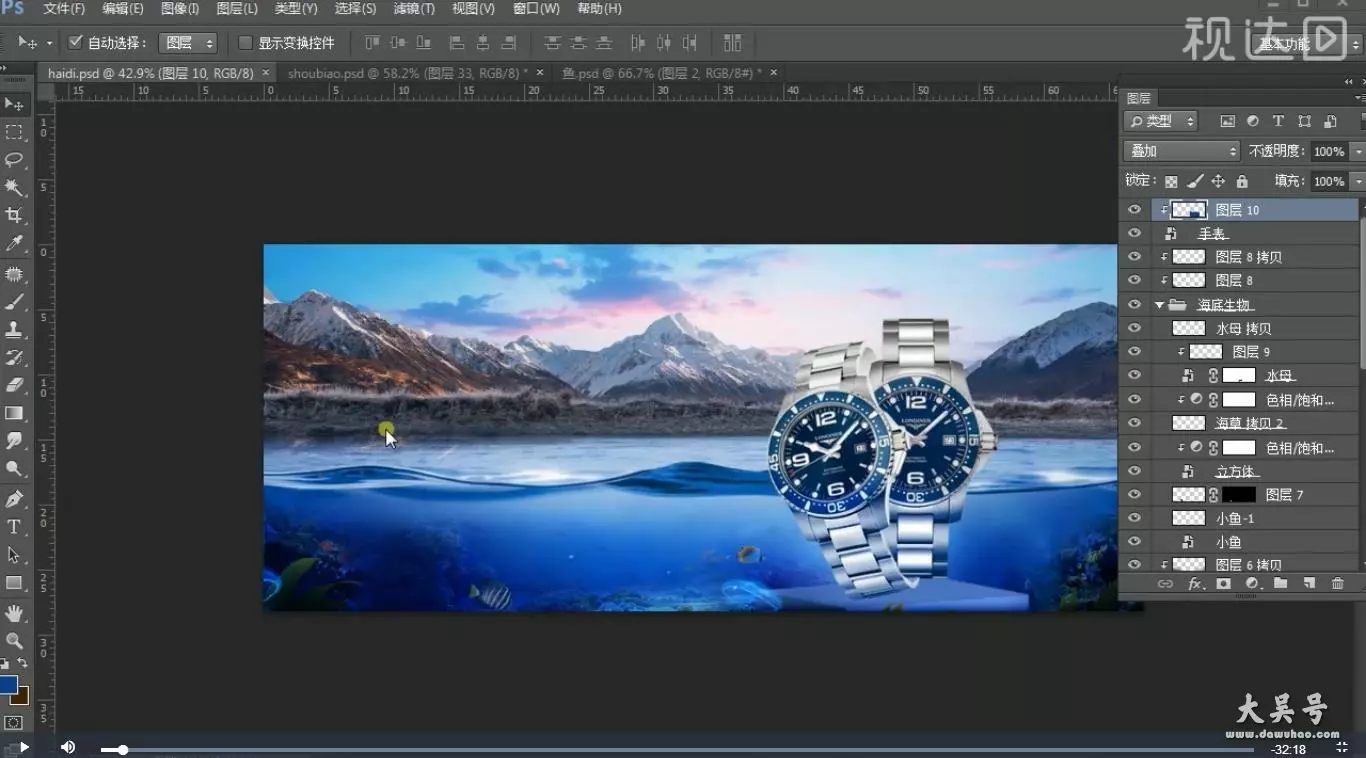Click the lock all padlock icon
Viewport: 1366px width, 758px height.
click(x=1242, y=181)
